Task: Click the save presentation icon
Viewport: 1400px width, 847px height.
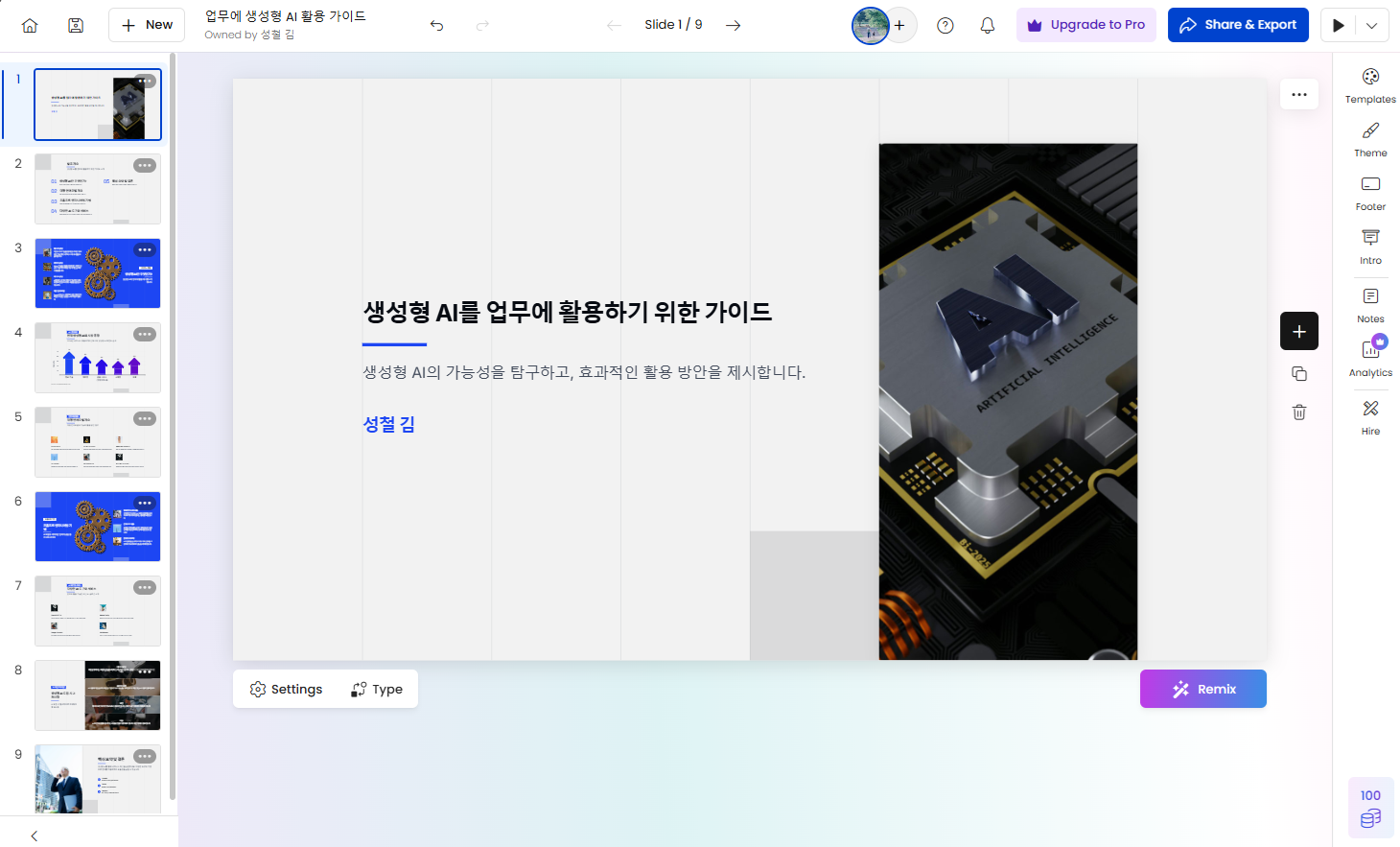Action: (x=76, y=26)
